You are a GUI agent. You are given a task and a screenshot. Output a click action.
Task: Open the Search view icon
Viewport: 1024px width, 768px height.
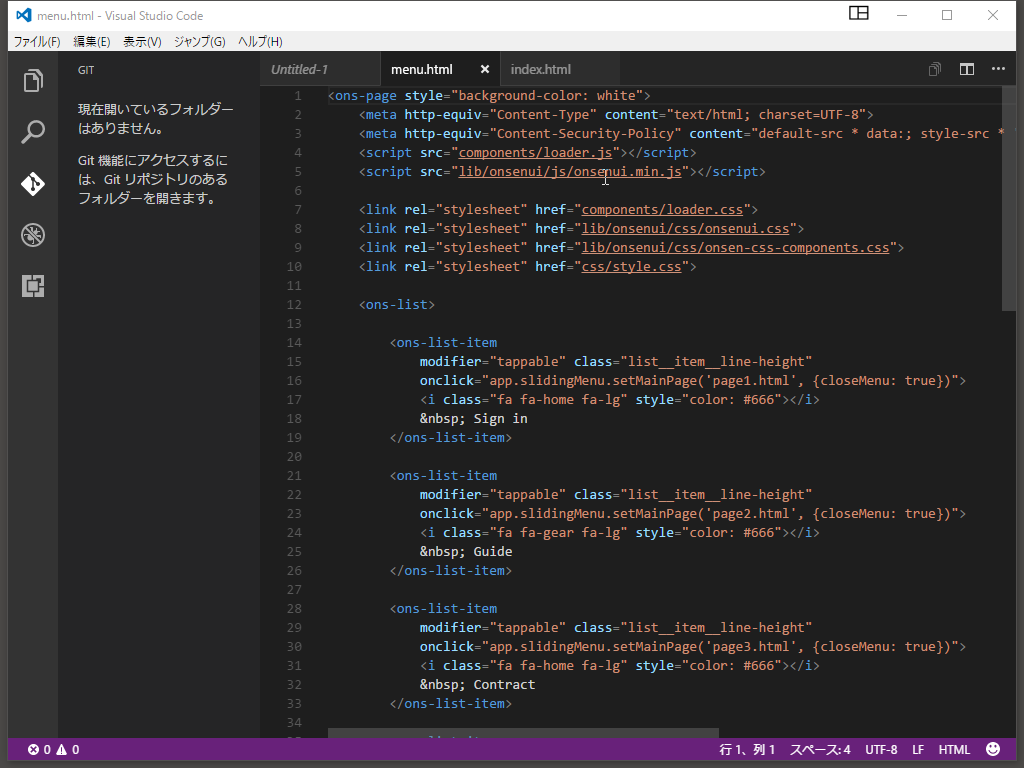[33, 132]
